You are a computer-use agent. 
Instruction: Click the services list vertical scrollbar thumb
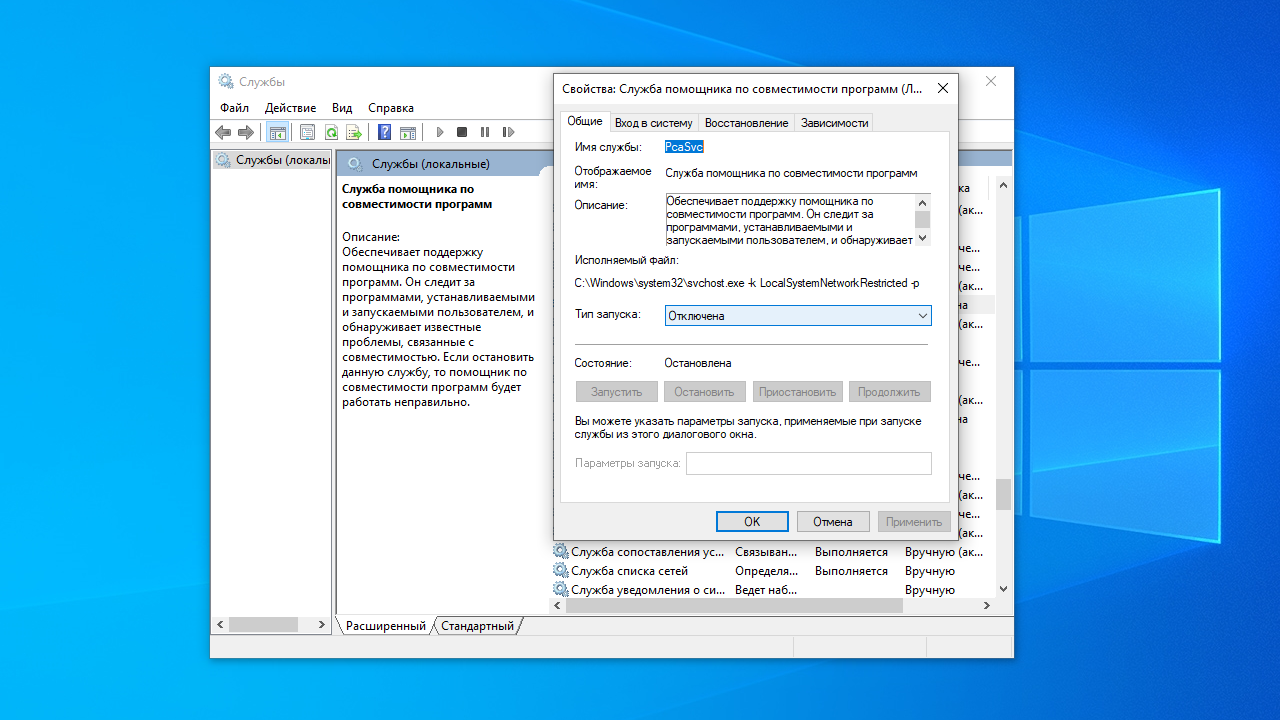(1003, 494)
